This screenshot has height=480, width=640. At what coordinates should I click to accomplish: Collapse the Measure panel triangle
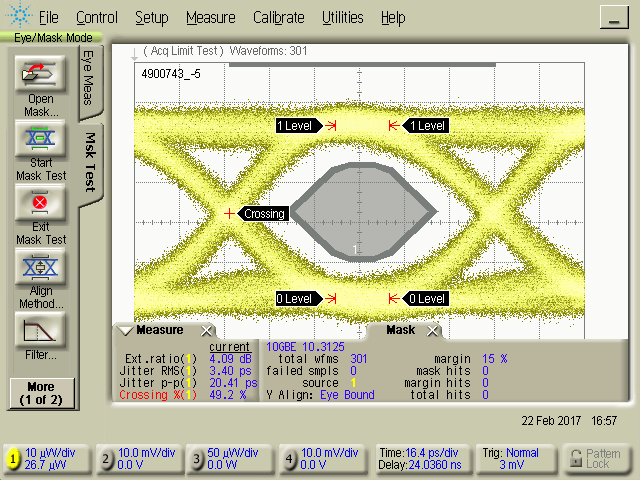[x=125, y=331]
